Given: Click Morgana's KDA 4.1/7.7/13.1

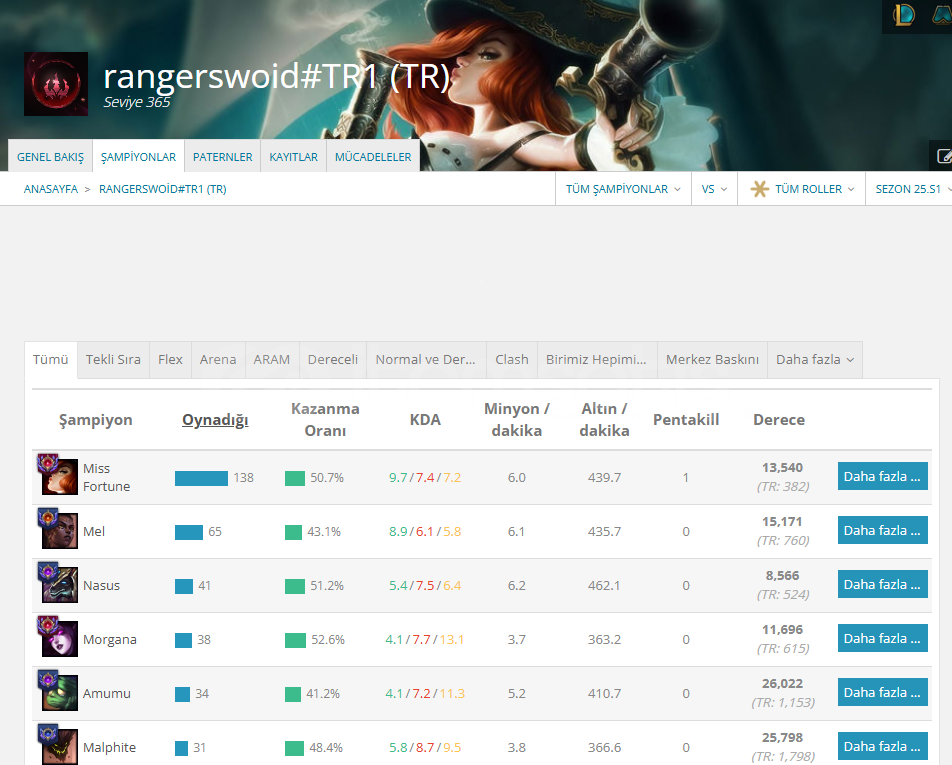Looking at the screenshot, I should click(425, 639).
